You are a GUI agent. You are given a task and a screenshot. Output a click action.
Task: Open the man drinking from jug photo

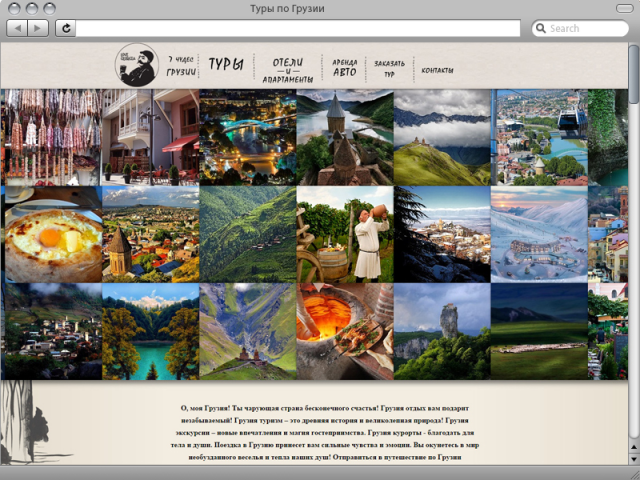pyautogui.click(x=345, y=234)
